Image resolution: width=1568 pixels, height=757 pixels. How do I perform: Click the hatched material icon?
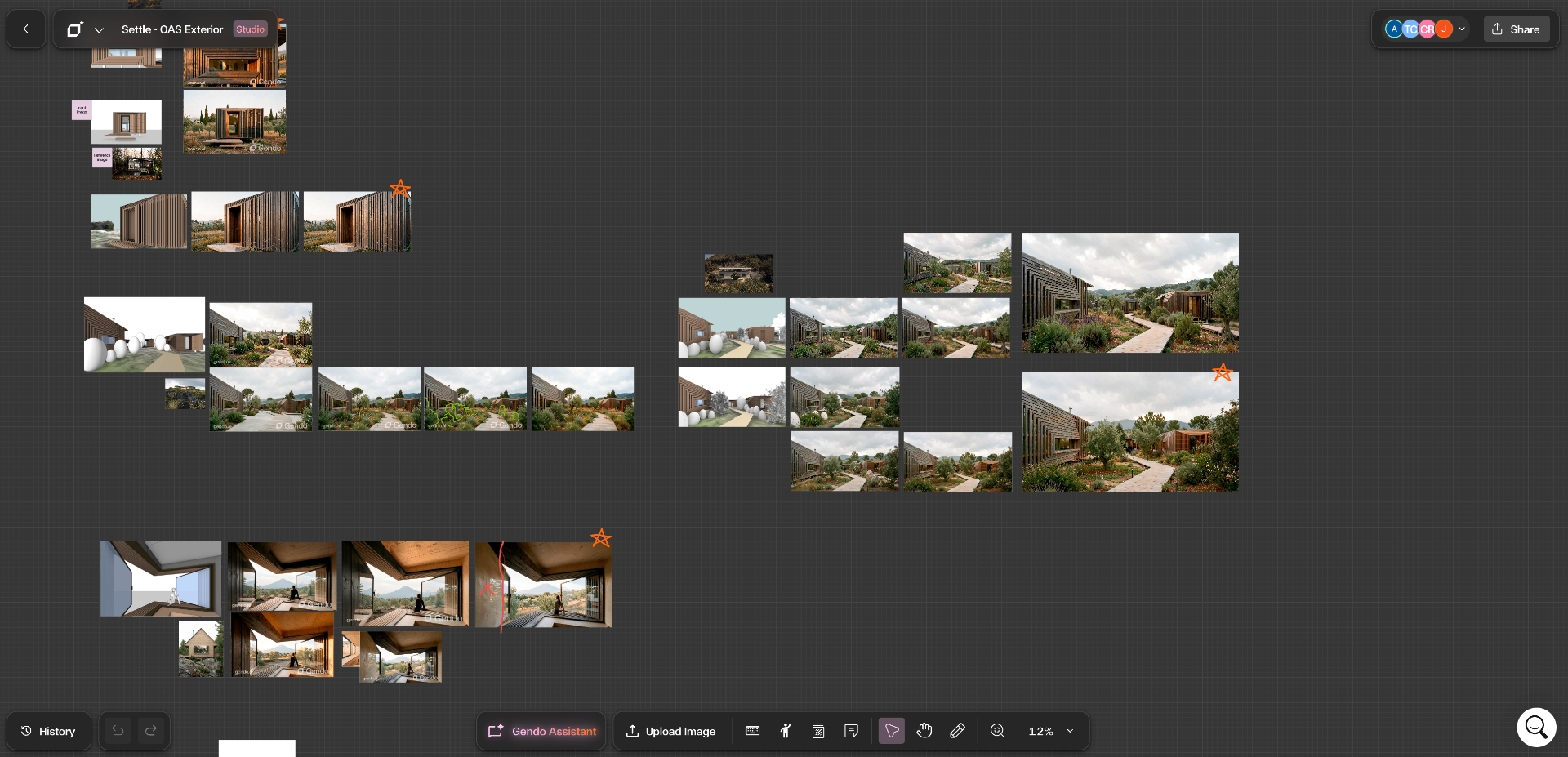click(x=818, y=731)
